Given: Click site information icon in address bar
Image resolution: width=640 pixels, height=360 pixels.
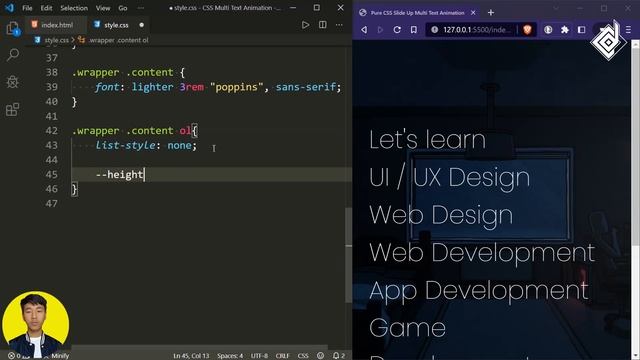Looking at the screenshot, I should (435, 29).
